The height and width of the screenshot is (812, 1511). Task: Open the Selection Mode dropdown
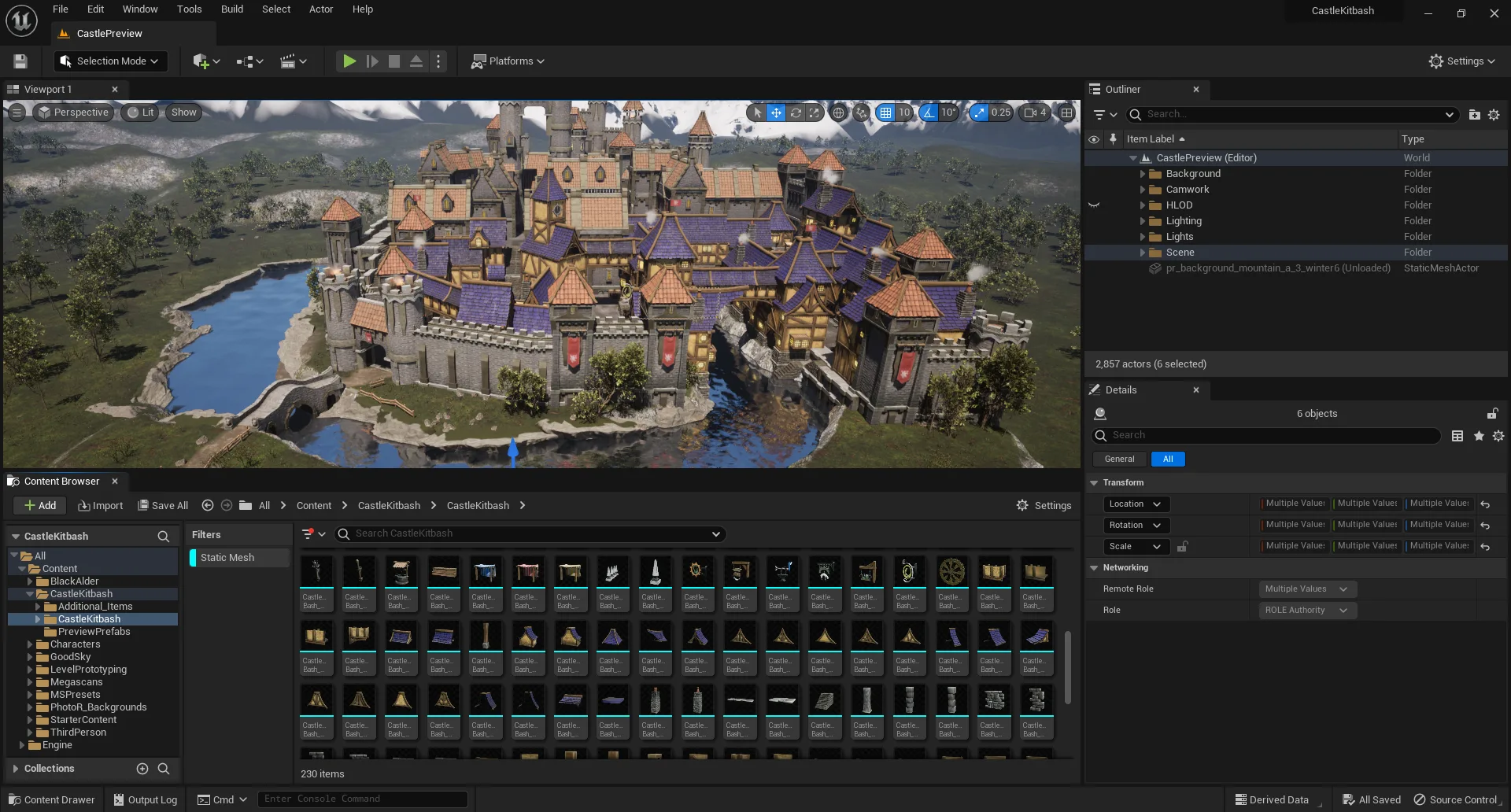point(110,61)
